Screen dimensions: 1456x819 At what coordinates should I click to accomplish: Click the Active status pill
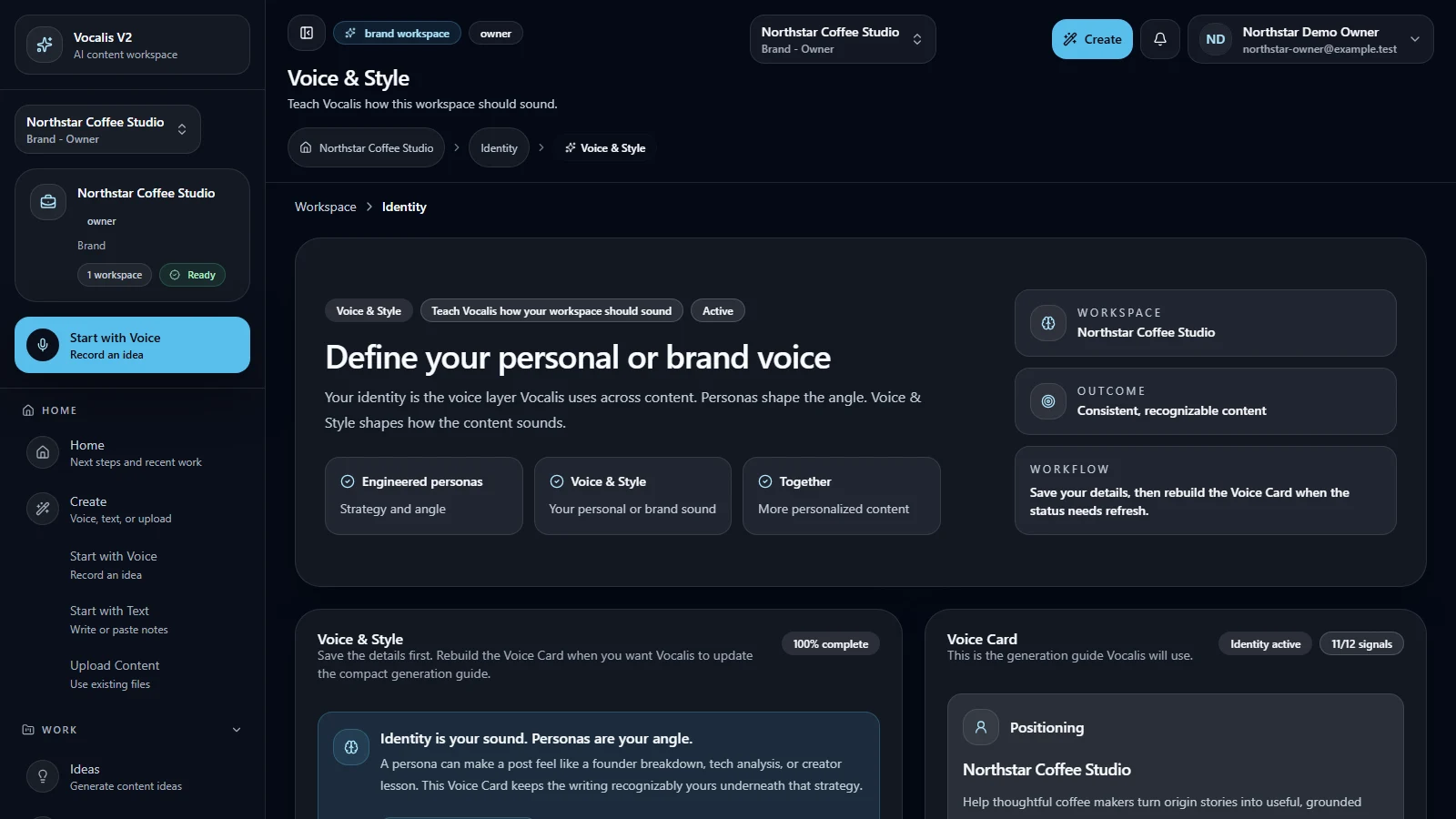click(718, 311)
